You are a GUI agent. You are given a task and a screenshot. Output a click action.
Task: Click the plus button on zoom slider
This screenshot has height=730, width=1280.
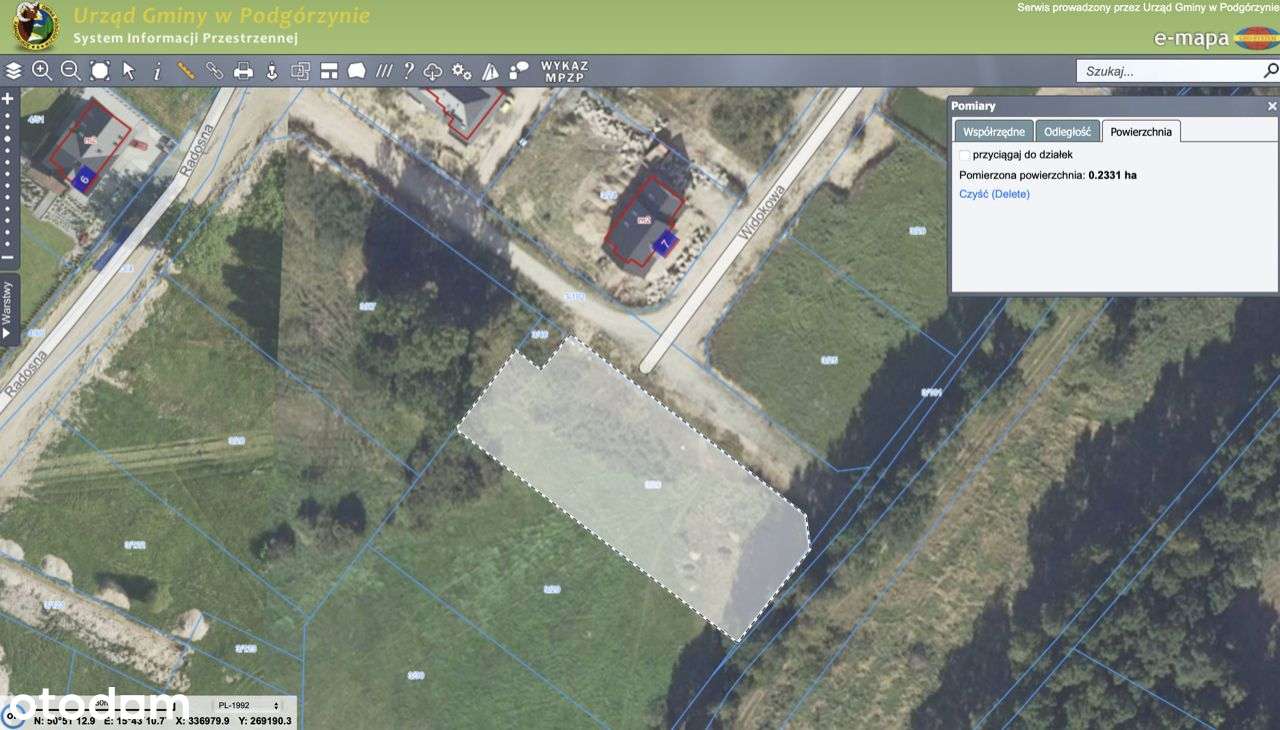coord(7,99)
